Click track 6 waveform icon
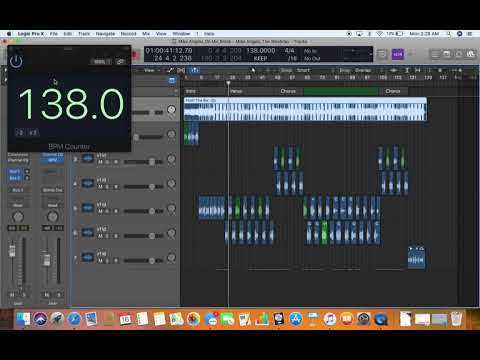 [x=88, y=233]
